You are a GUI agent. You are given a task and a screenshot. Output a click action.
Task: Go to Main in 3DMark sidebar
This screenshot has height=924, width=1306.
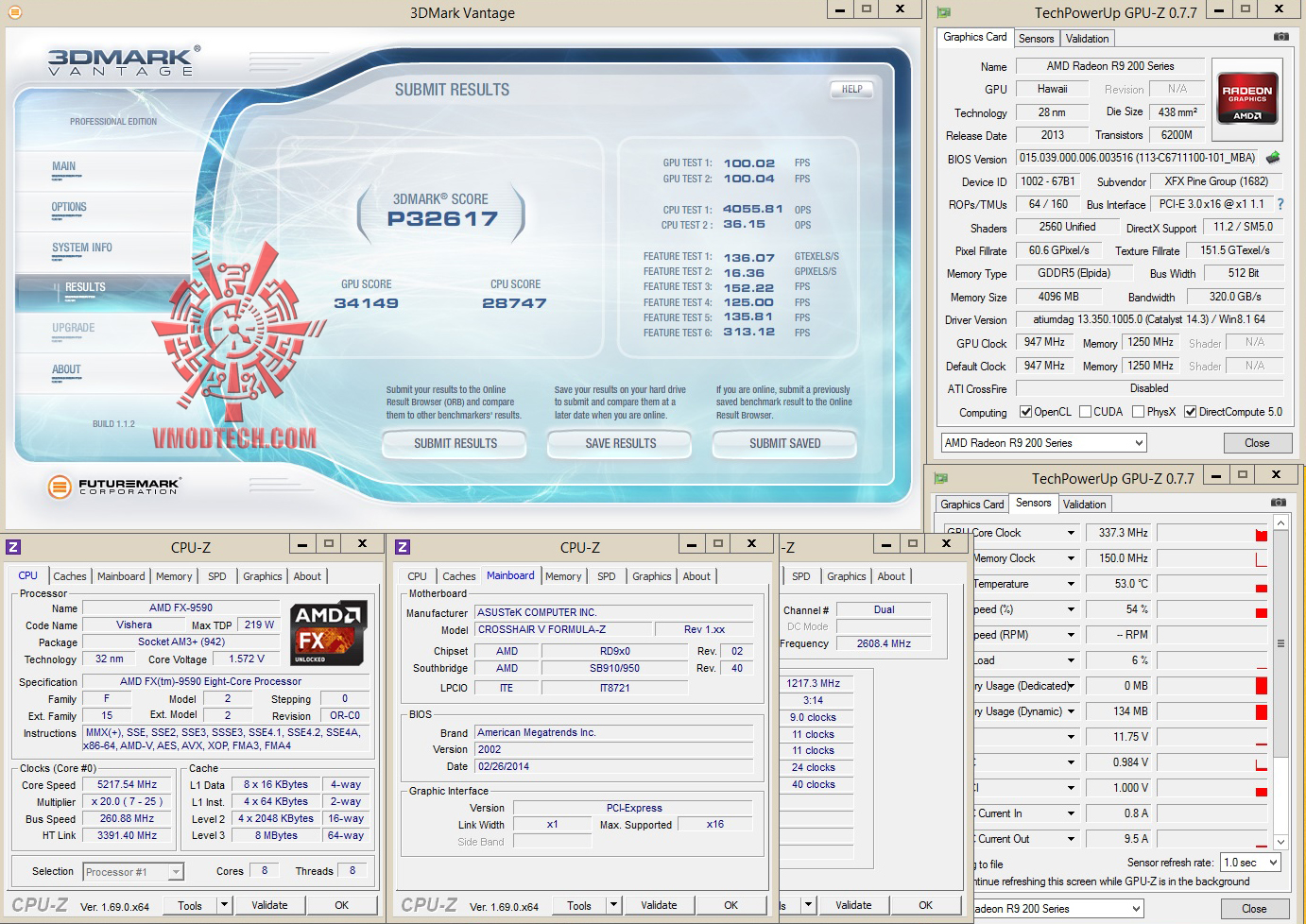click(64, 166)
